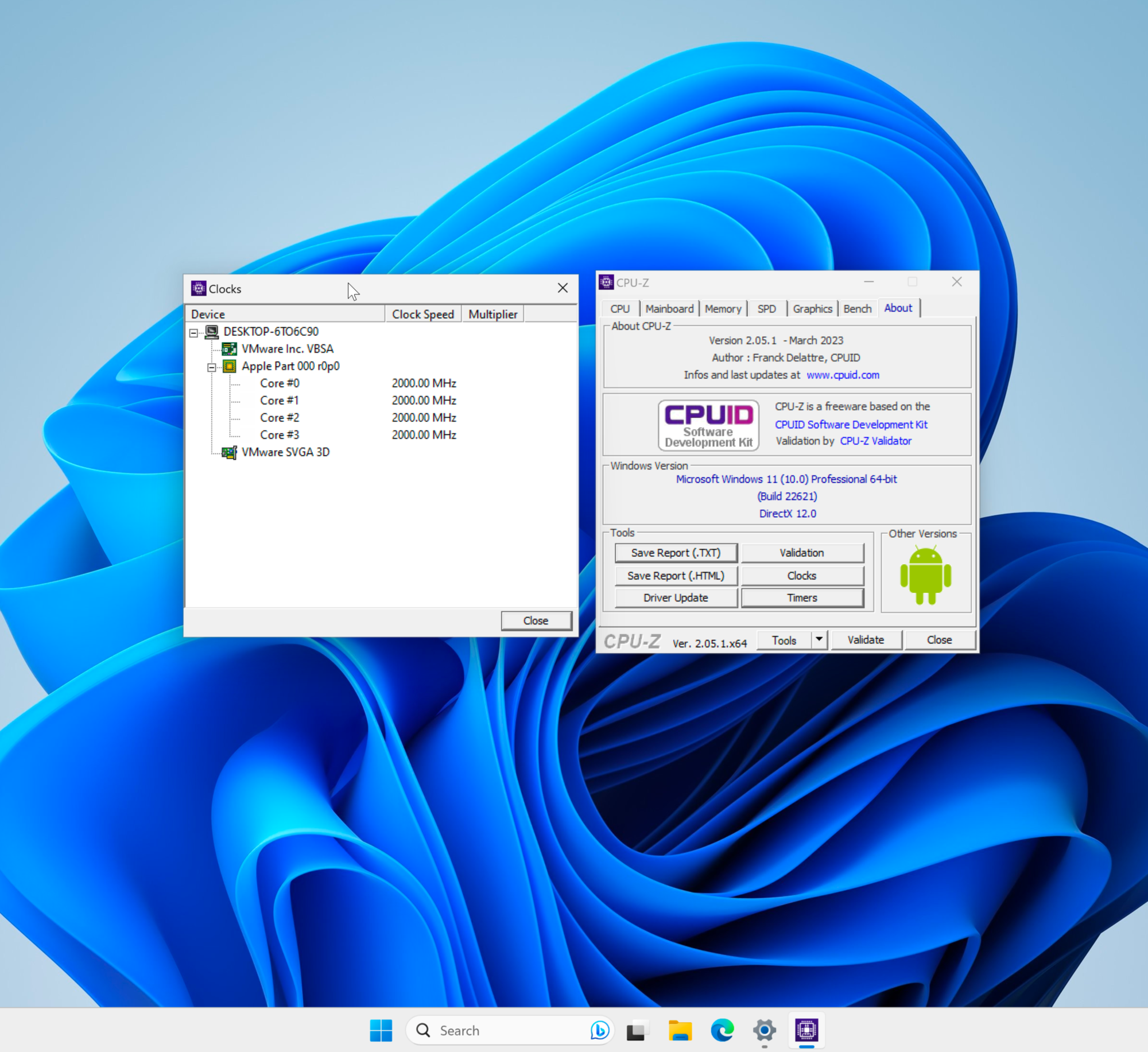Collapse the DESKTOP-6TO6C90 tree node
Image resolution: width=1148 pixels, height=1052 pixels.
click(x=193, y=333)
